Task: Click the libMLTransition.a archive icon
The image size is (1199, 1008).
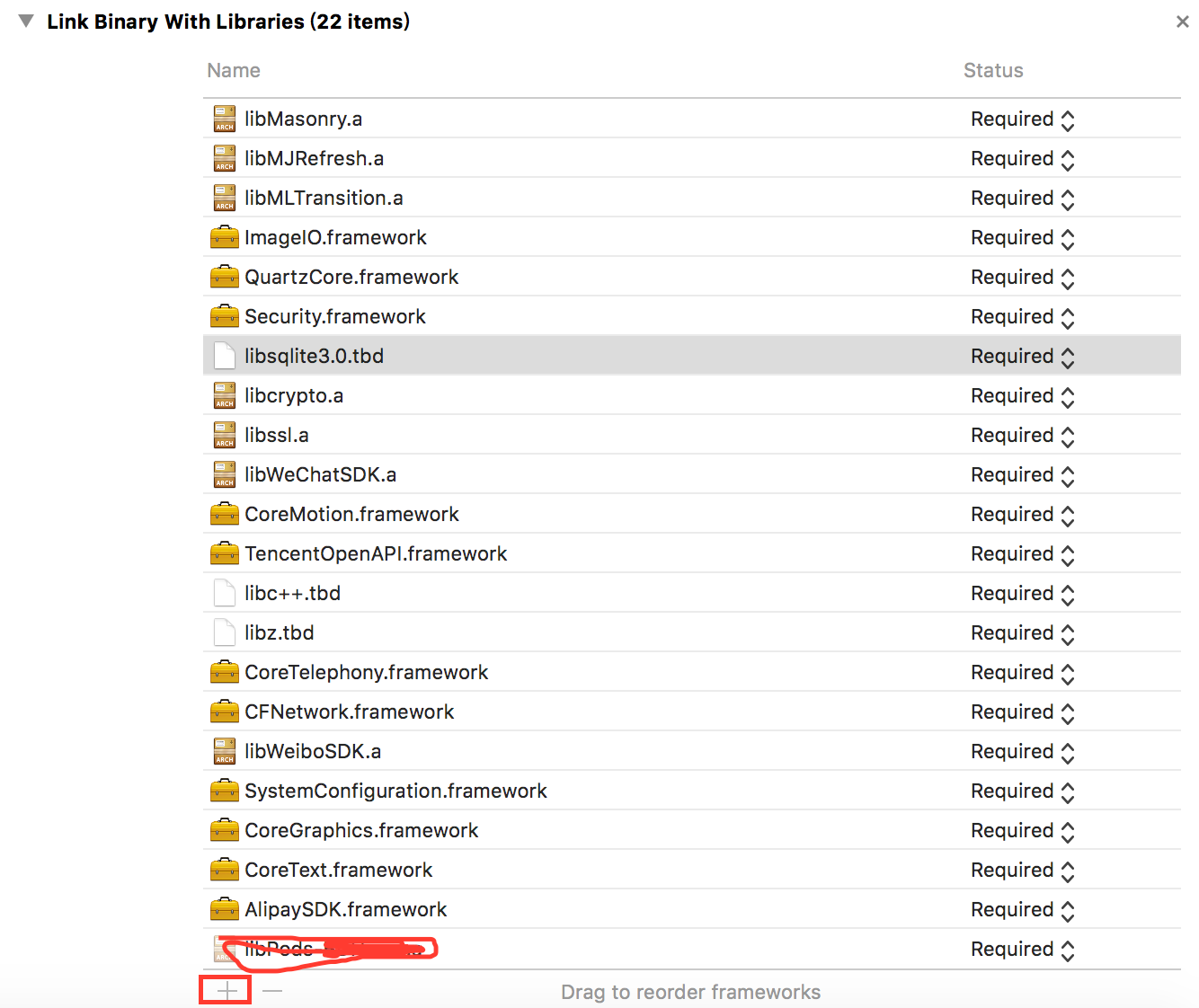Action: (225, 198)
